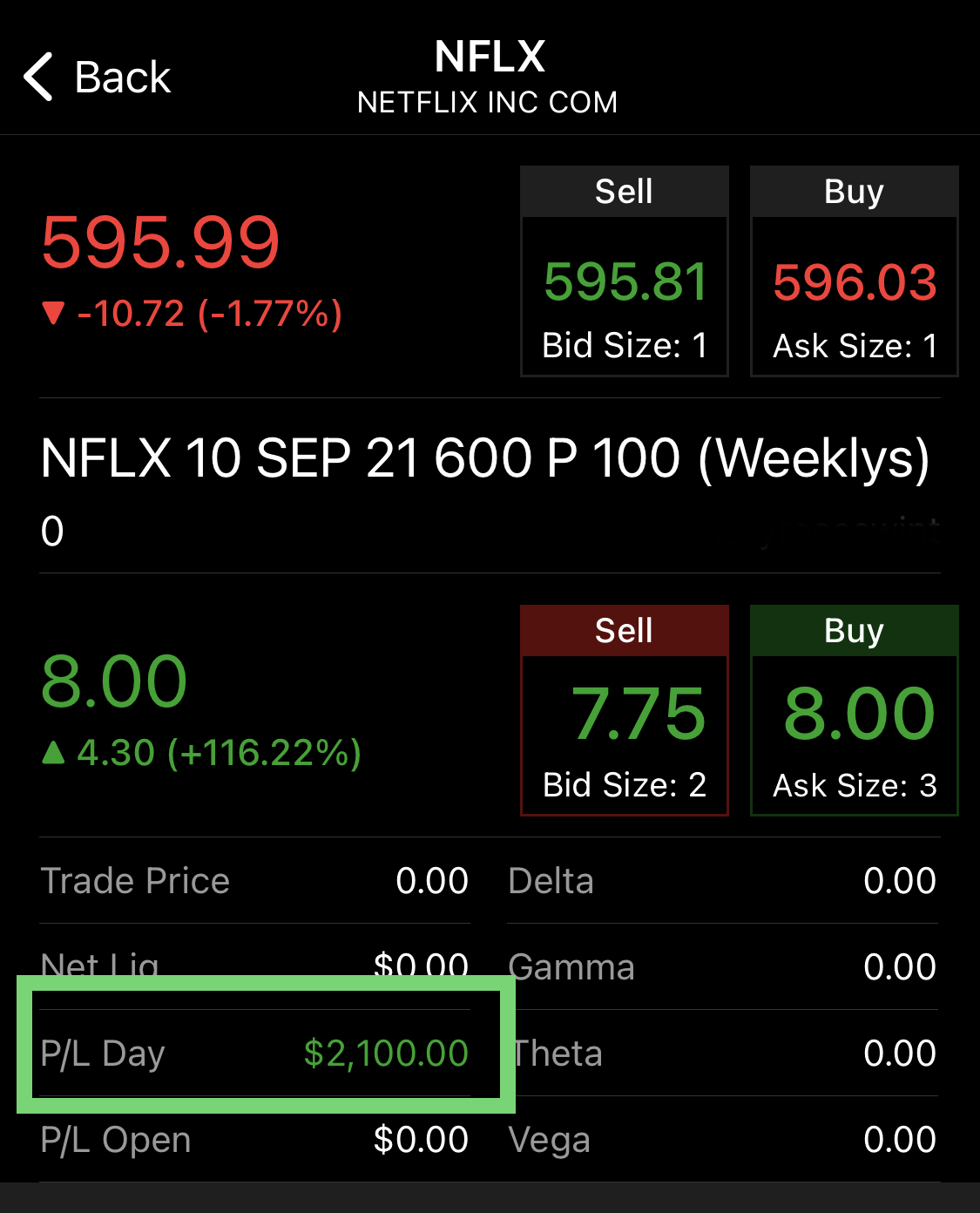
Task: Select the Trade Price row
Action: click(254, 881)
